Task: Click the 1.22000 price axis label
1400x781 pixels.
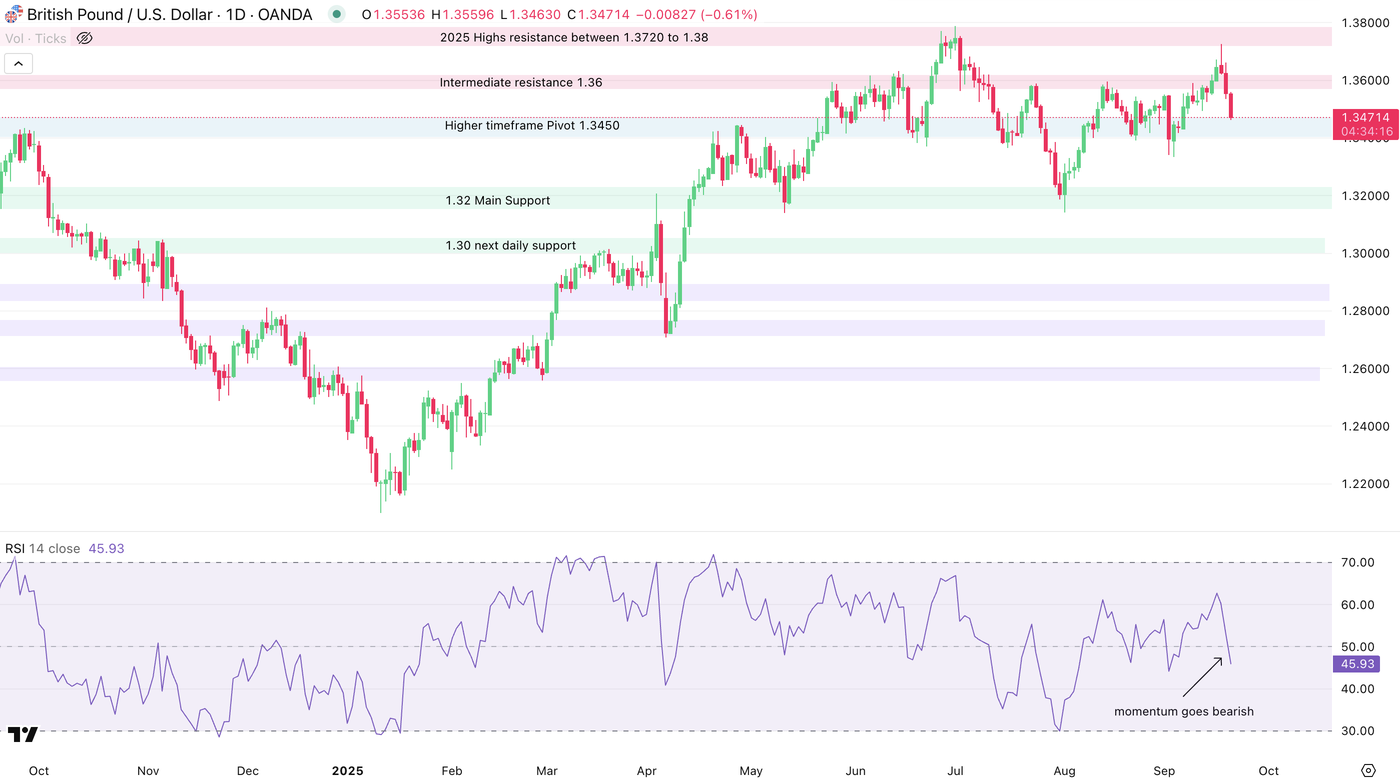Action: click(1366, 485)
